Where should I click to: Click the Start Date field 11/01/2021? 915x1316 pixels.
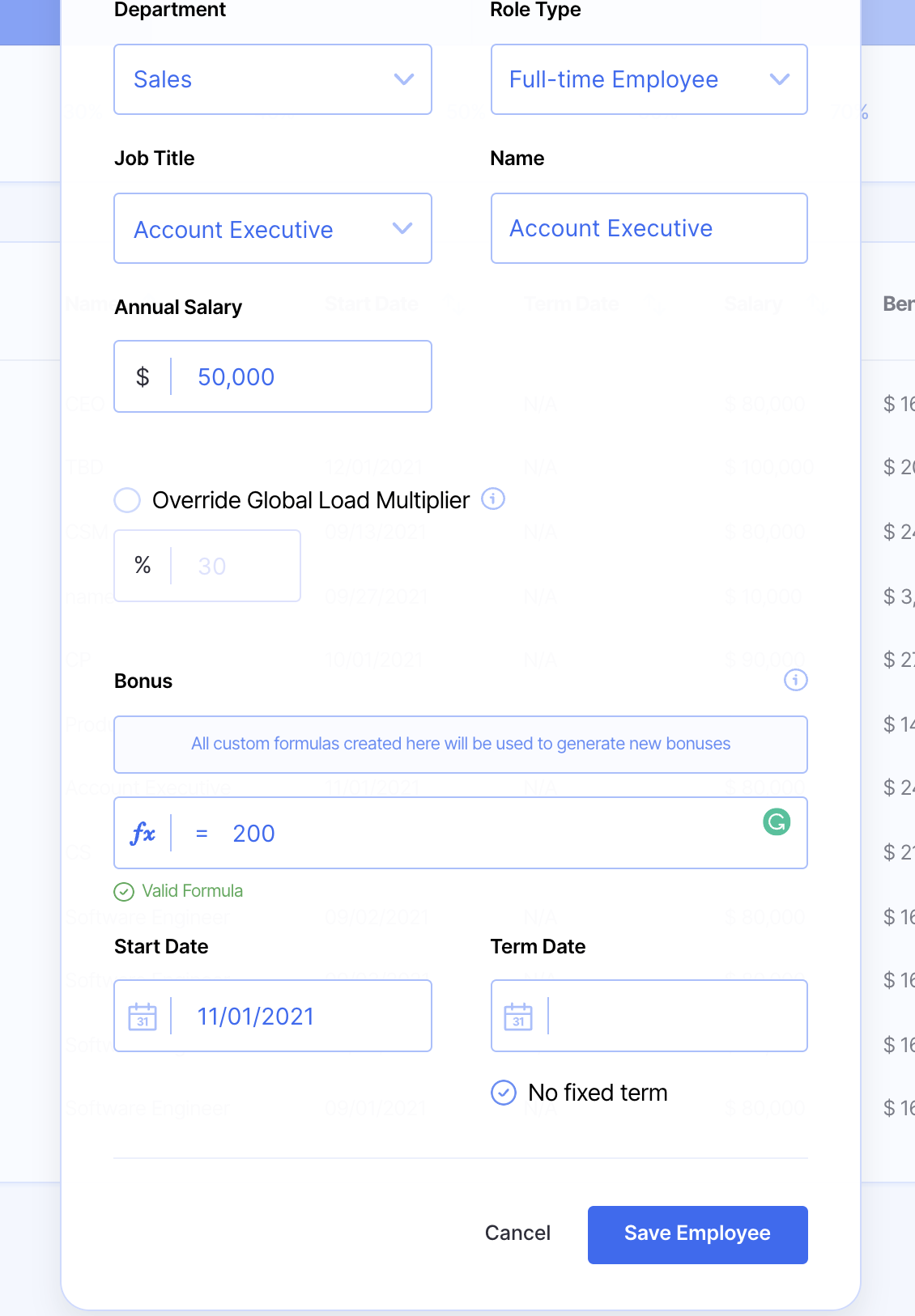click(x=300, y=1017)
